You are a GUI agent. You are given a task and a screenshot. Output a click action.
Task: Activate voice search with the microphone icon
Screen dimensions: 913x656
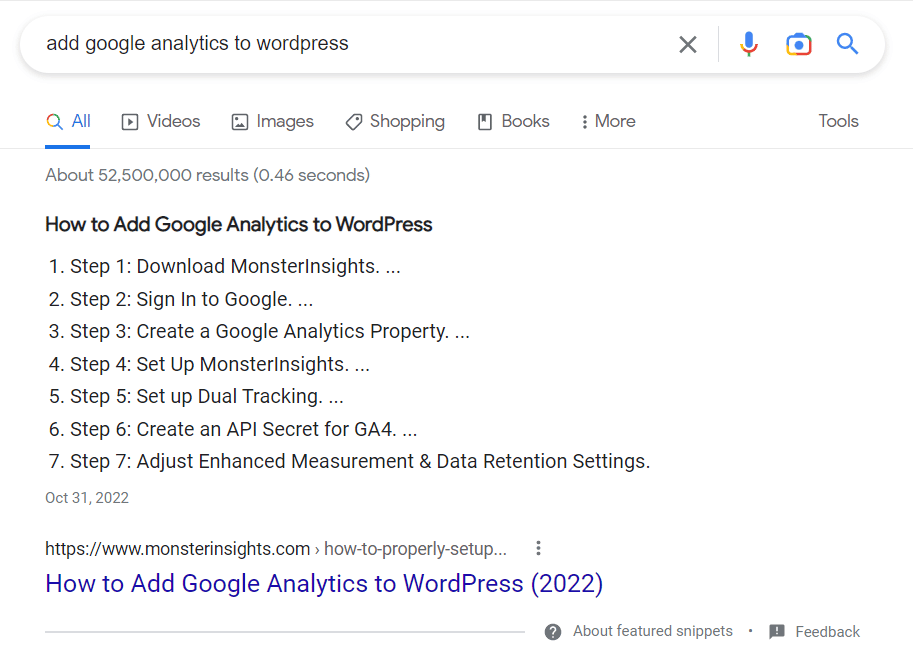pyautogui.click(x=748, y=44)
